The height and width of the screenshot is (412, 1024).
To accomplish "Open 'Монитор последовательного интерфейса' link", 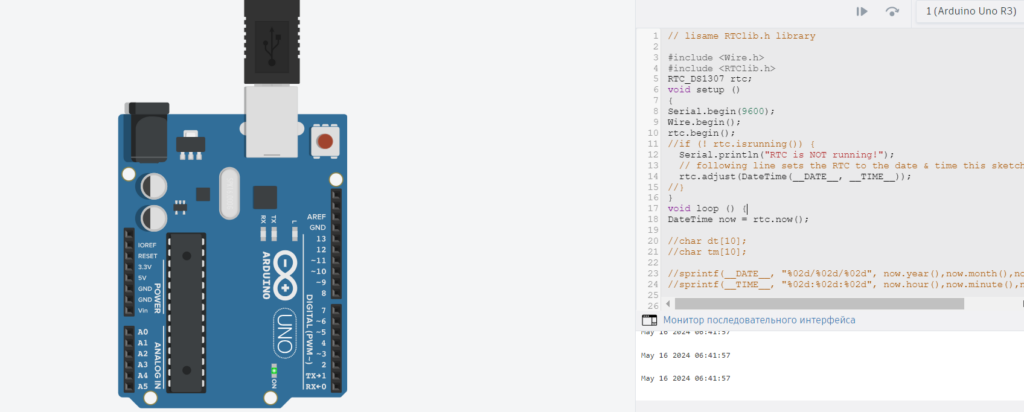I will point(759,320).
